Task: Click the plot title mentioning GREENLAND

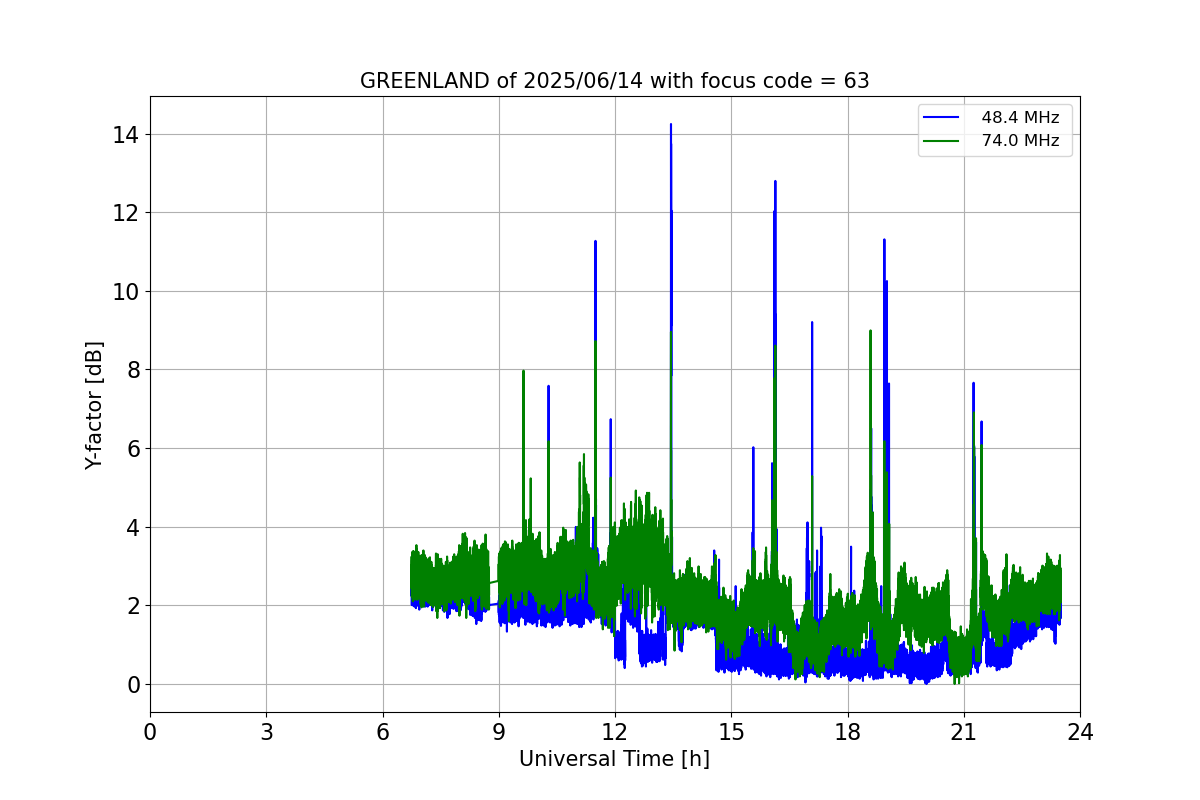Action: point(614,81)
